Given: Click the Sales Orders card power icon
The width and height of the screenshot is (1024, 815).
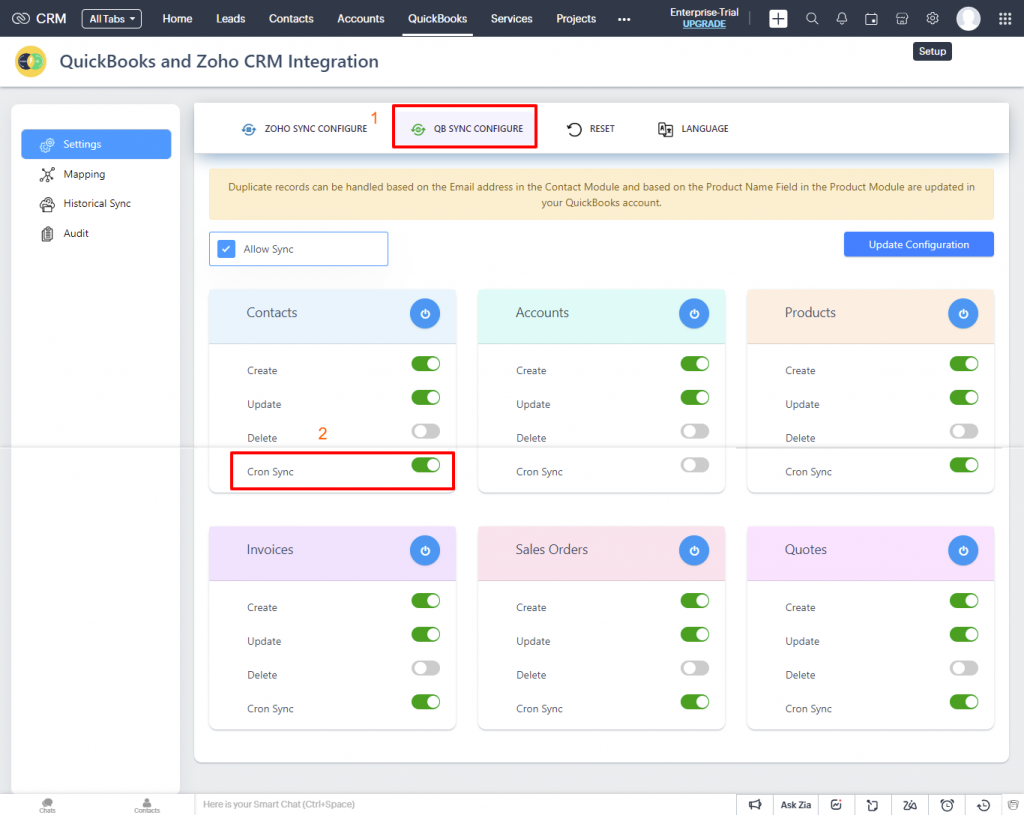Looking at the screenshot, I should coord(694,551).
